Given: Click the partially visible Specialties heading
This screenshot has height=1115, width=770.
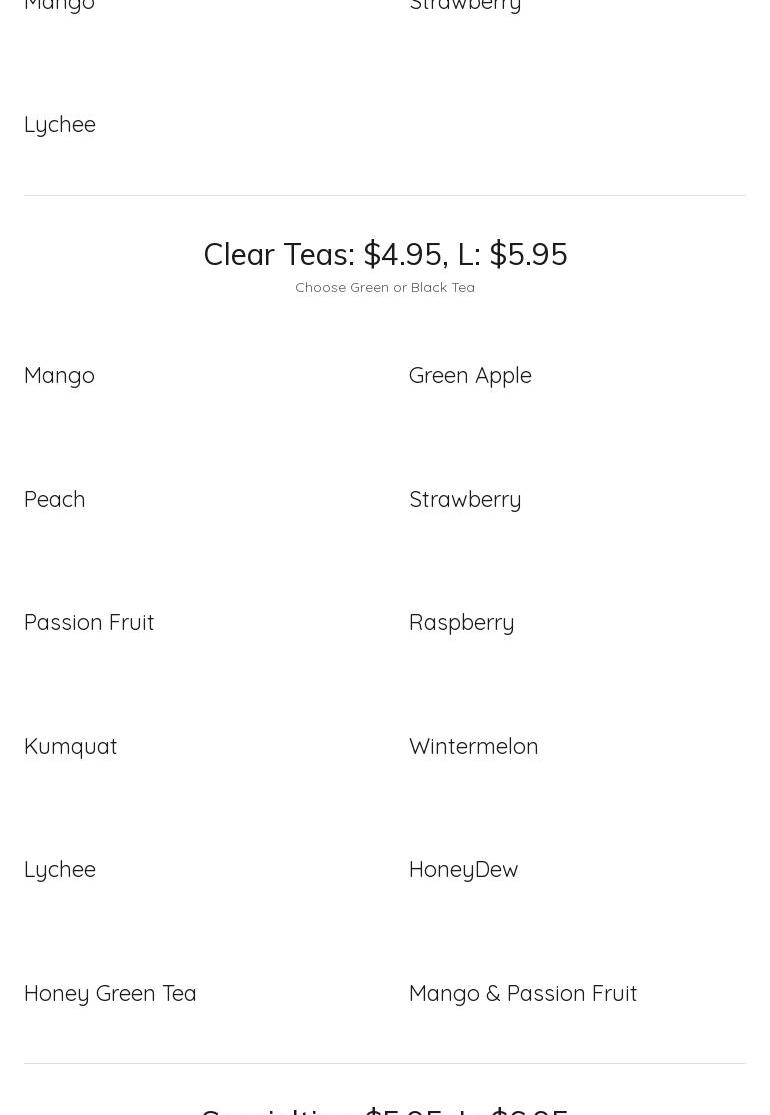Looking at the screenshot, I should click(x=385, y=1110).
